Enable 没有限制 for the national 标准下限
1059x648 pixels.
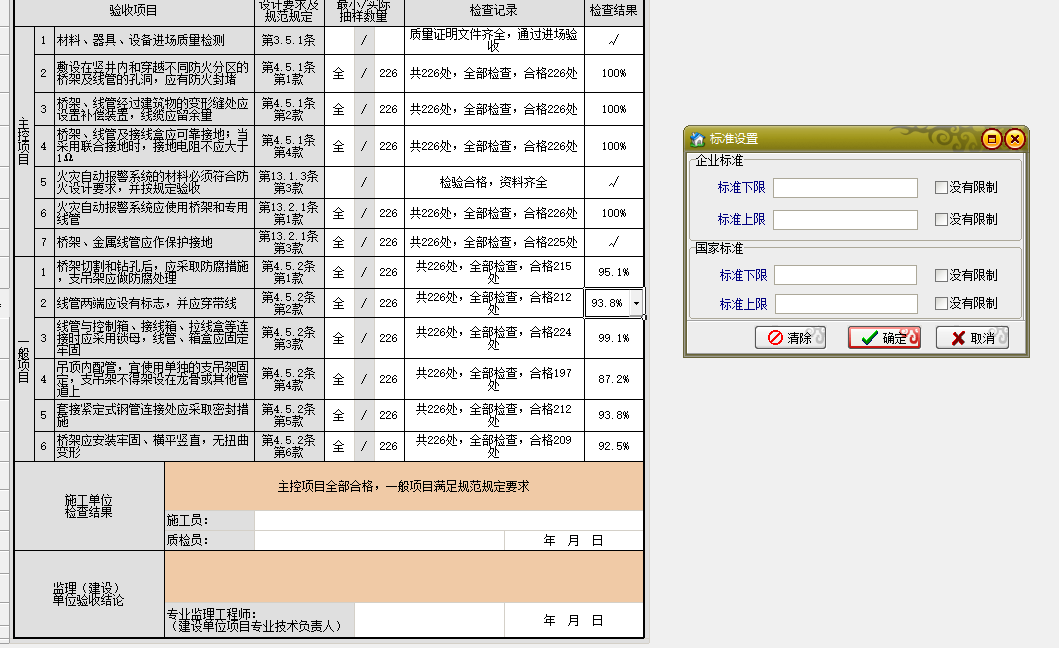tap(940, 276)
